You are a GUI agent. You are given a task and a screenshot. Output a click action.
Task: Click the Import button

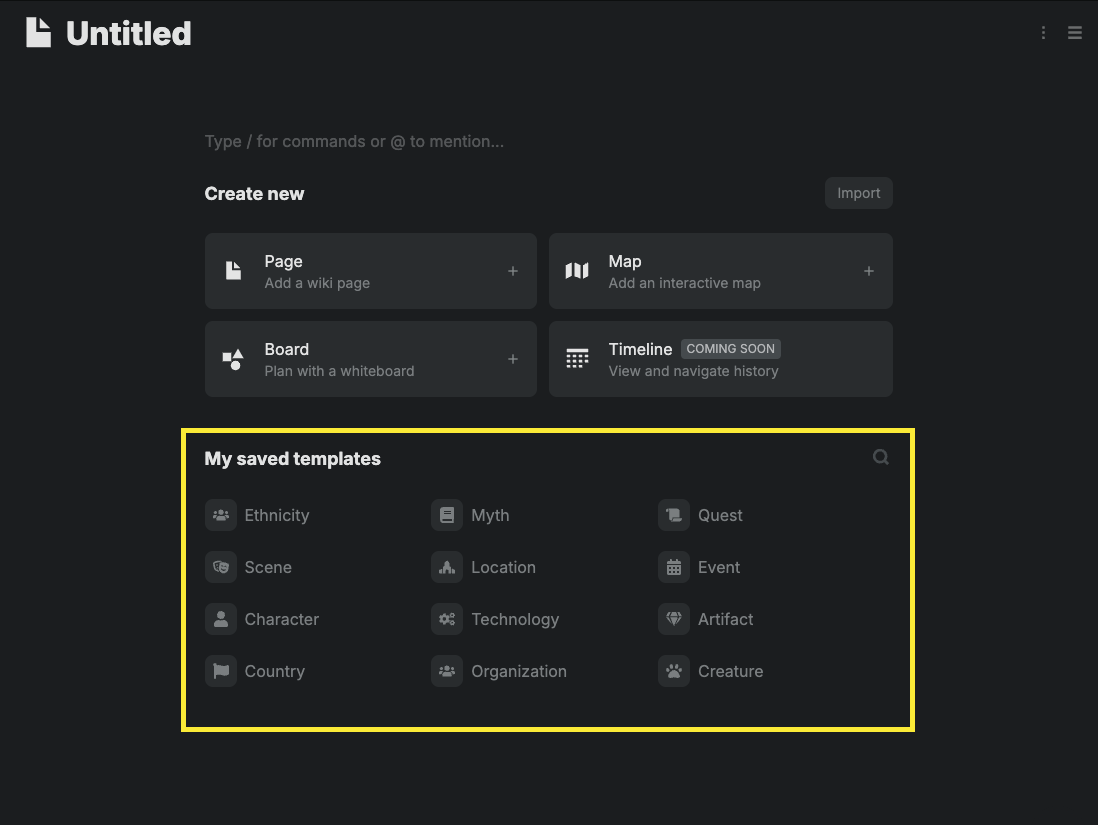click(x=858, y=193)
